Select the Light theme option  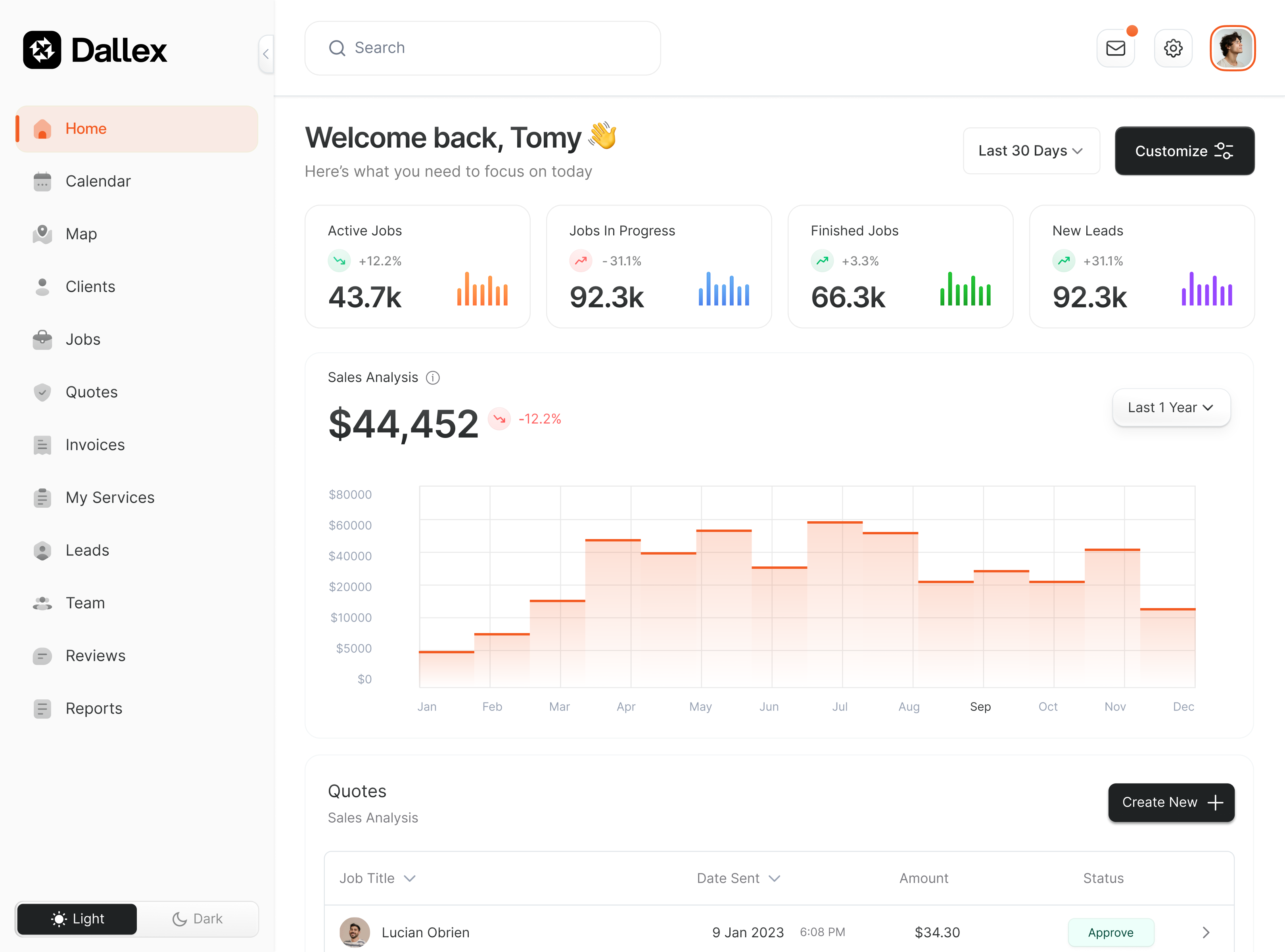(x=77, y=919)
